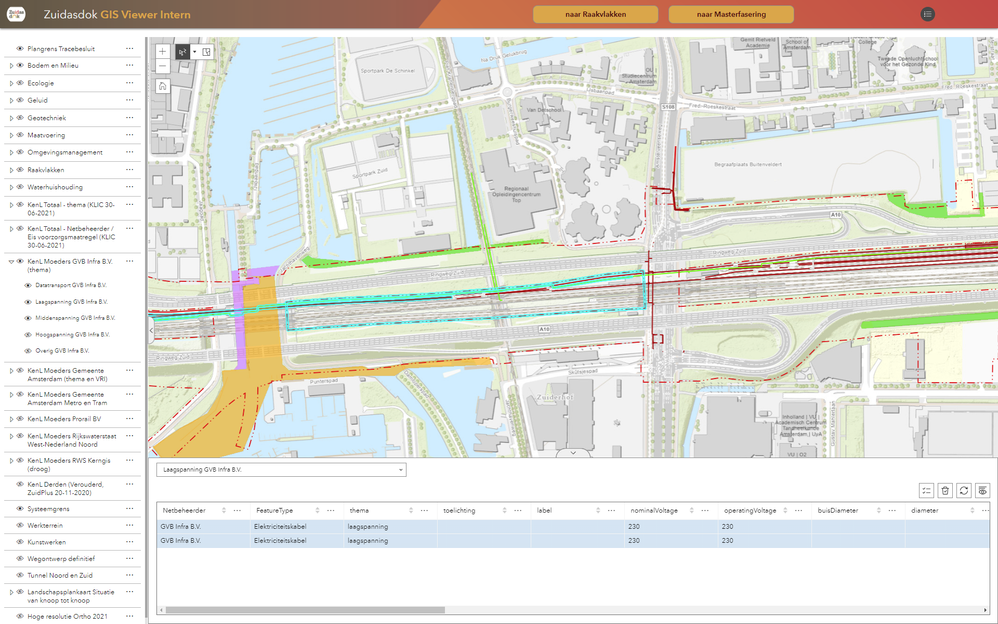Select second Elektriciteitskabel table row
The width and height of the screenshot is (998, 624).
click(x=571, y=541)
